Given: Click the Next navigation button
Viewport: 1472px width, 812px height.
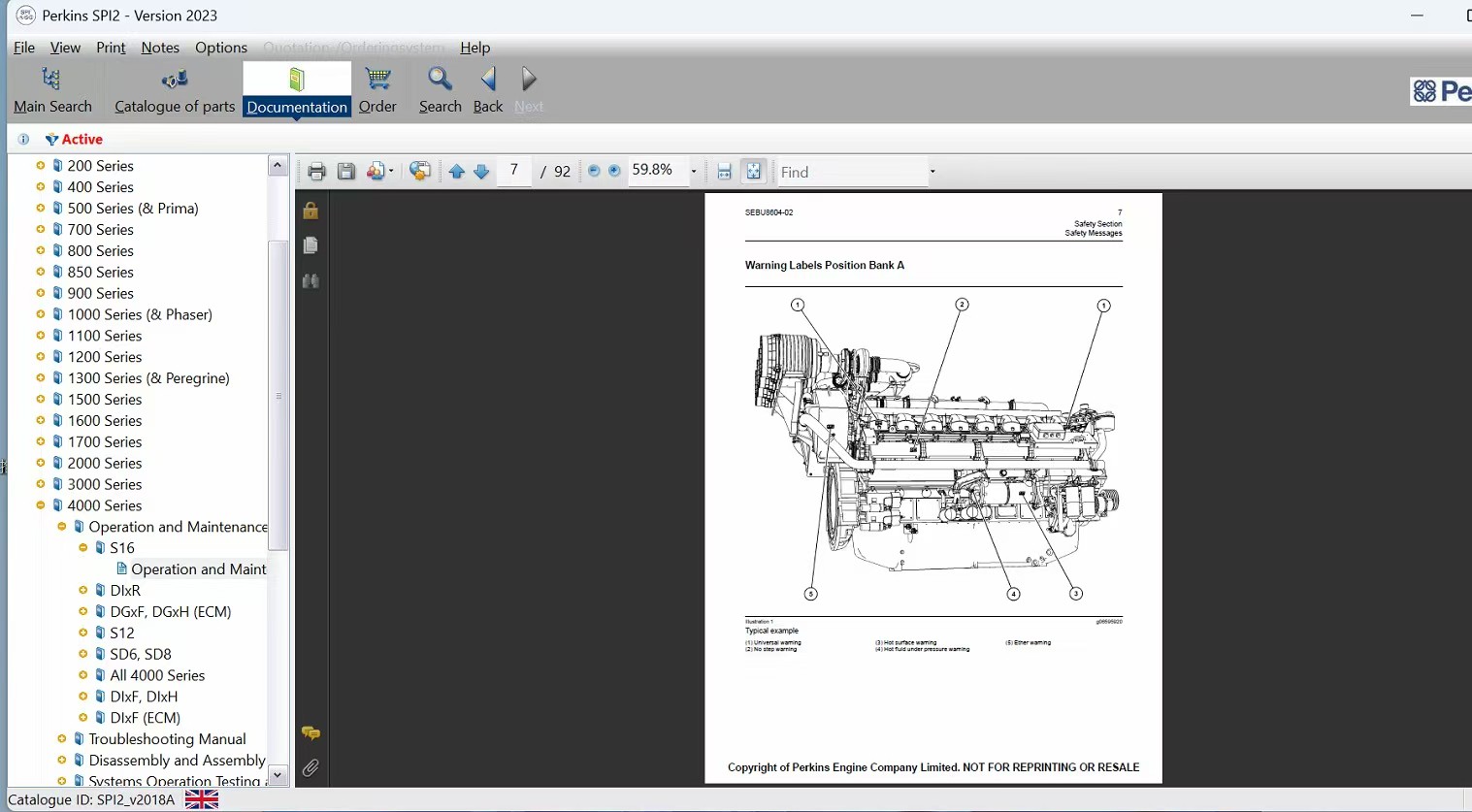Looking at the screenshot, I should pos(529,89).
